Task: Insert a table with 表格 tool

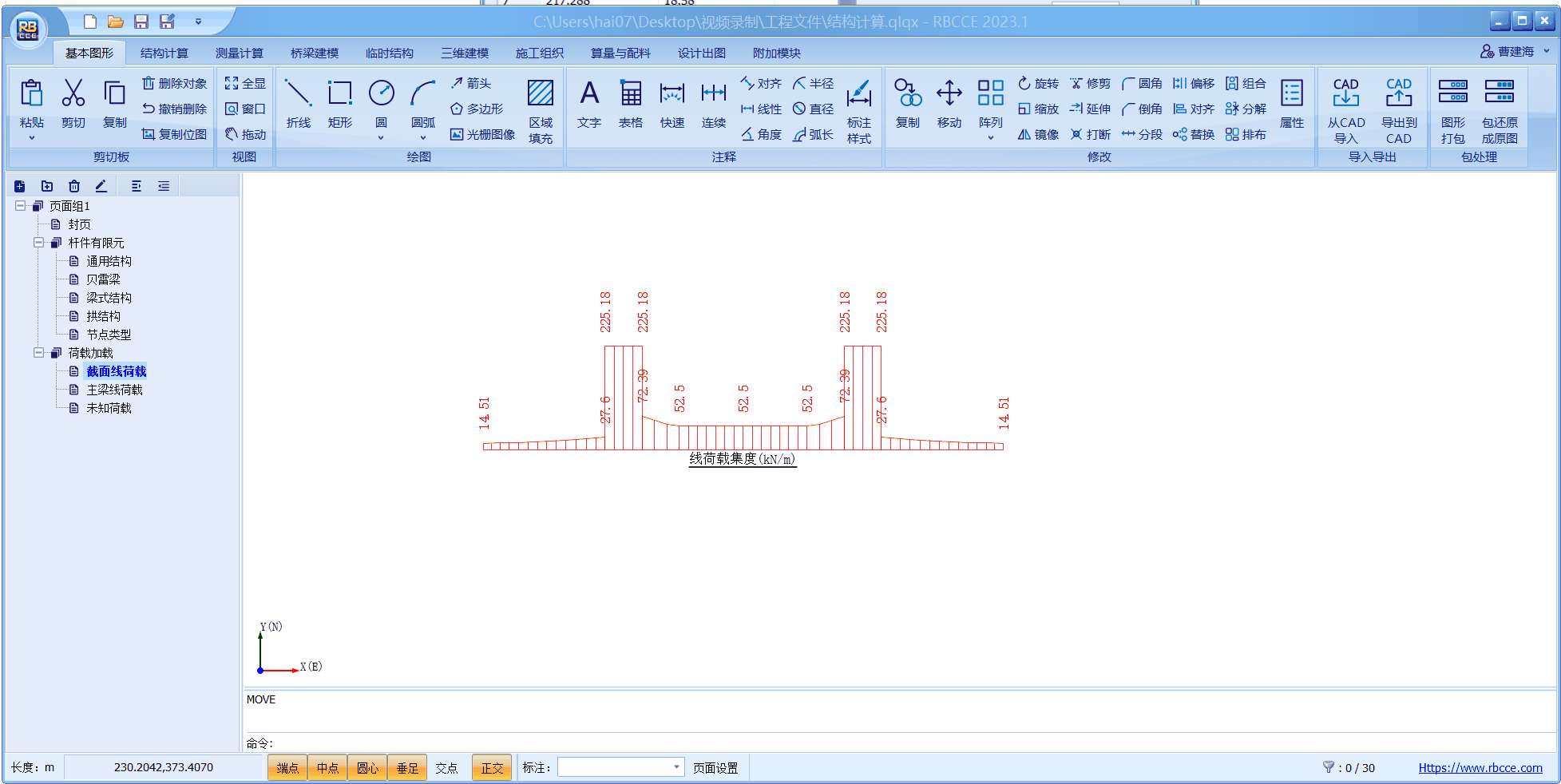Action: coord(630,103)
